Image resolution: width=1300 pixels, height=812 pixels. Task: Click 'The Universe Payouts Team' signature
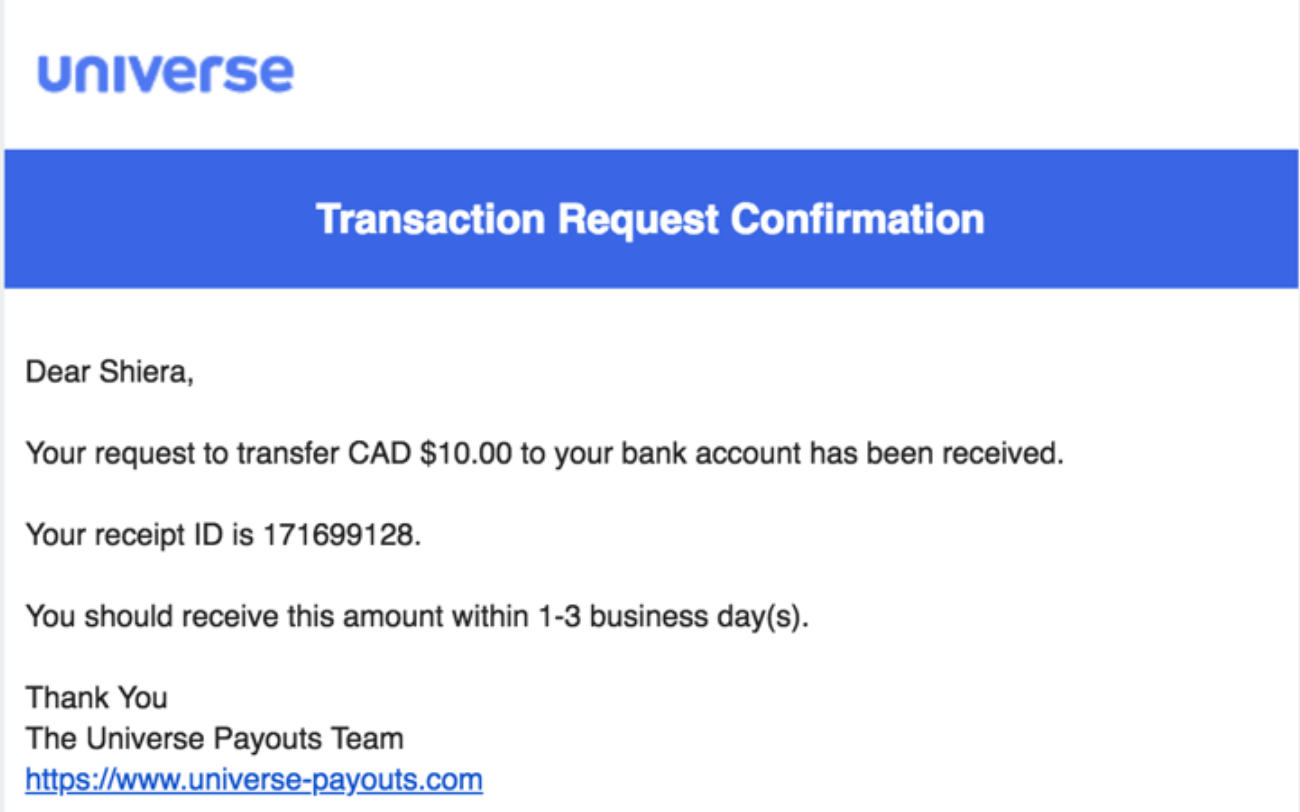214,739
